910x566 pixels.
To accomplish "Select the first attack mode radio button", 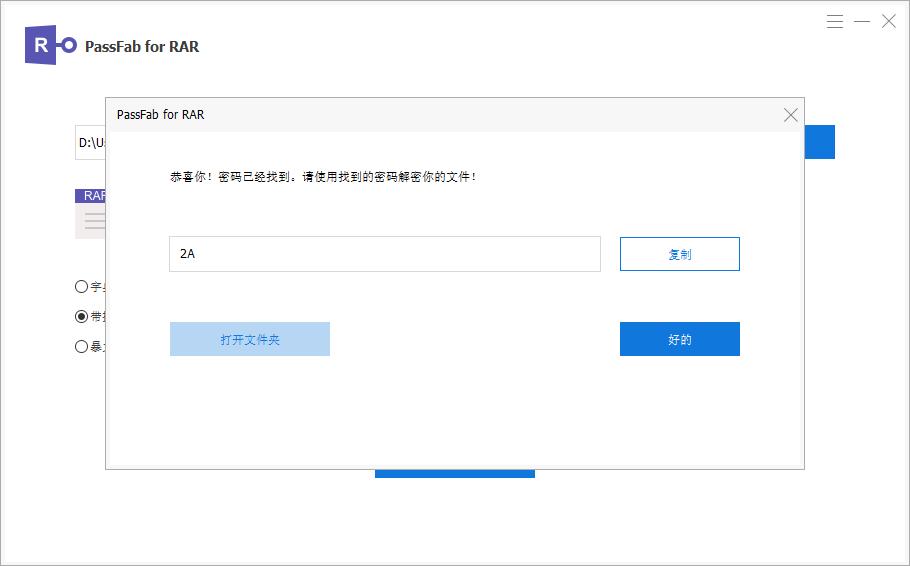I will pos(82,286).
